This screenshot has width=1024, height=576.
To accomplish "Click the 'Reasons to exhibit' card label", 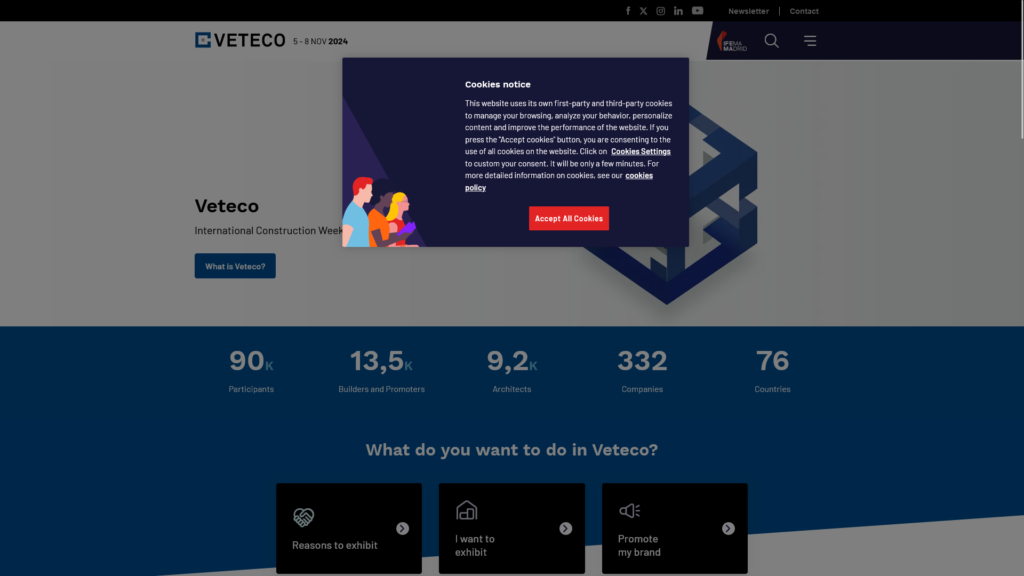I will point(334,545).
